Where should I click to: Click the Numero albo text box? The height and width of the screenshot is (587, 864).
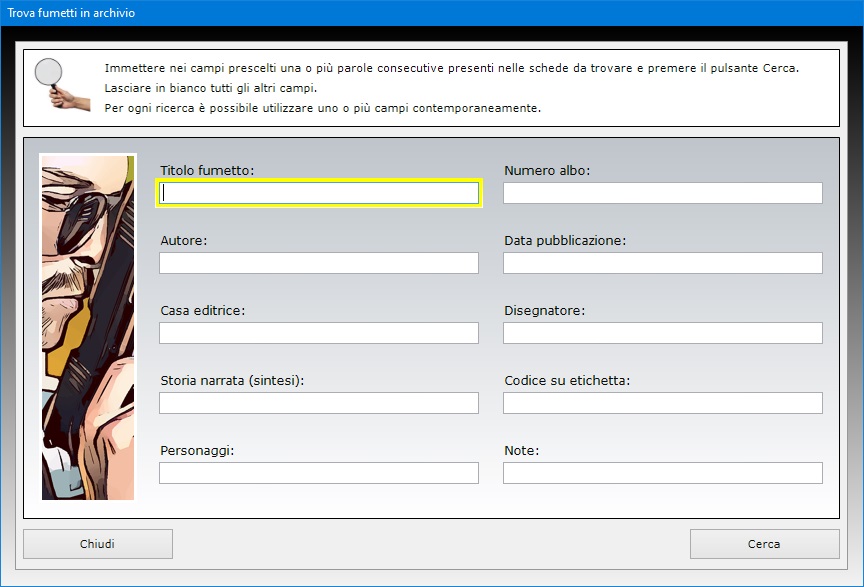663,193
